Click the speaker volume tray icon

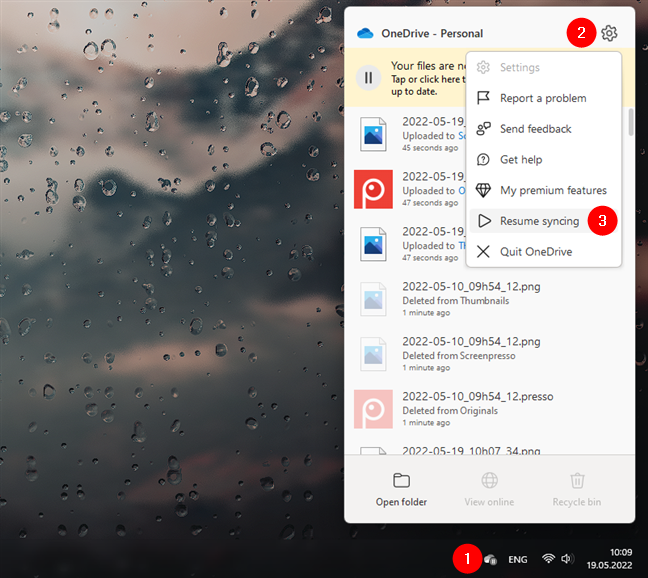pyautogui.click(x=567, y=559)
